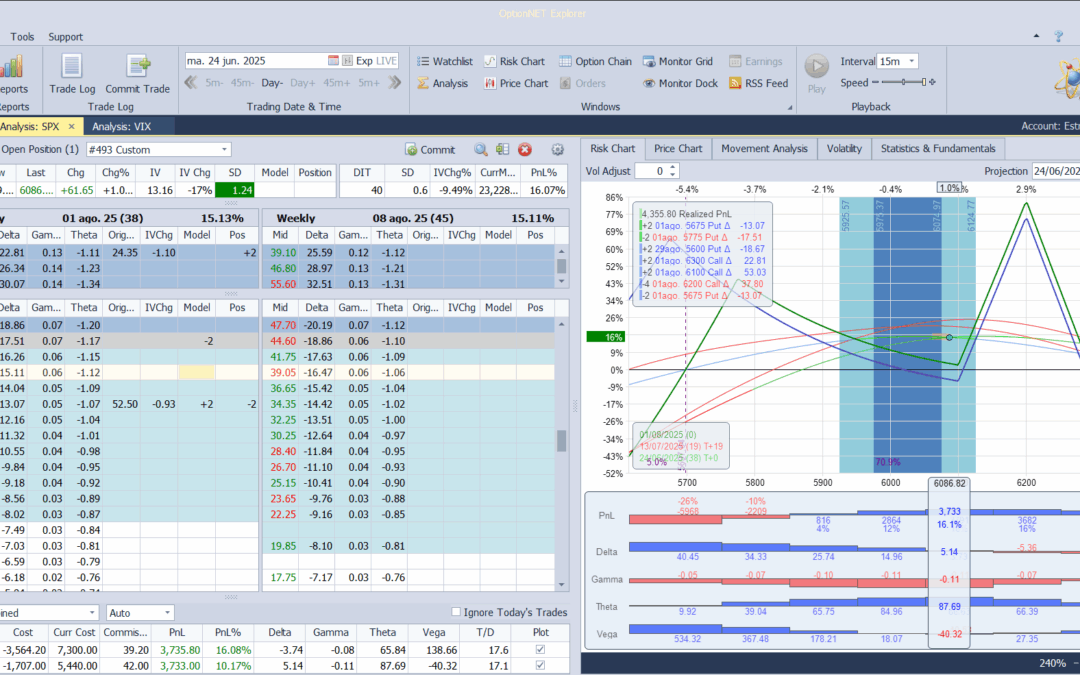Click the upper Weekly chain scrollbar

click(561, 267)
